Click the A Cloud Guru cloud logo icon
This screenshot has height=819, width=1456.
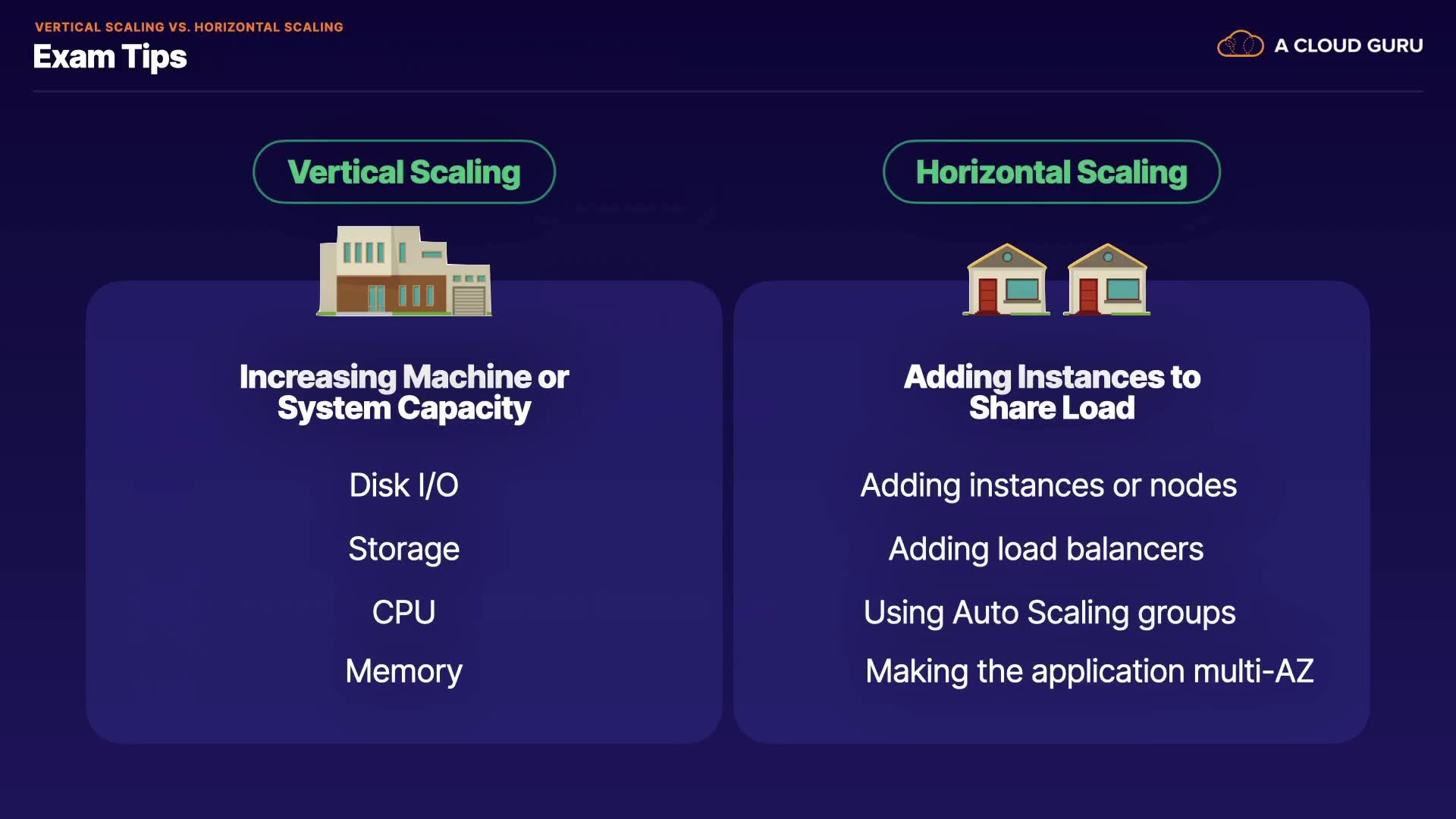tap(1240, 45)
